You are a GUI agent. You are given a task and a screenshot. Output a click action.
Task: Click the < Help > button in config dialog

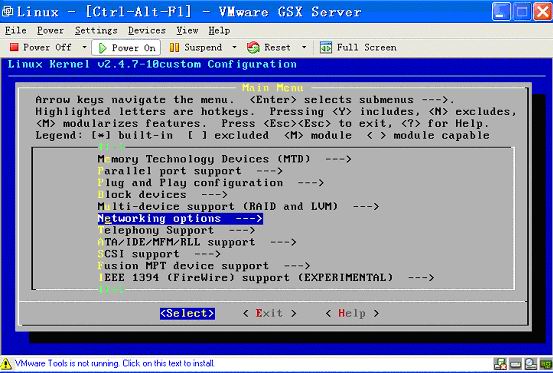click(352, 313)
